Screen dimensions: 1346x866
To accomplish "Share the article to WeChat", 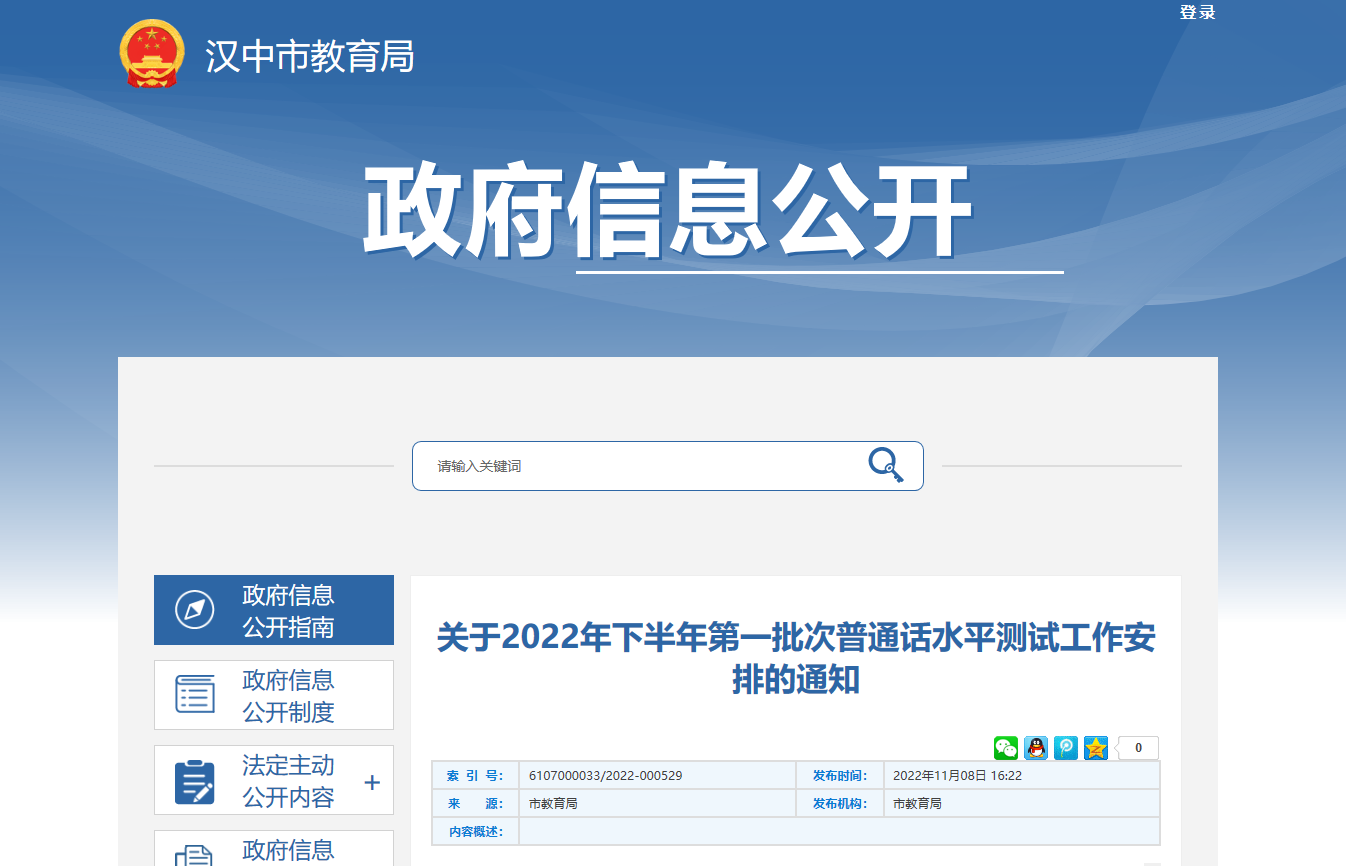I will point(1005,748).
